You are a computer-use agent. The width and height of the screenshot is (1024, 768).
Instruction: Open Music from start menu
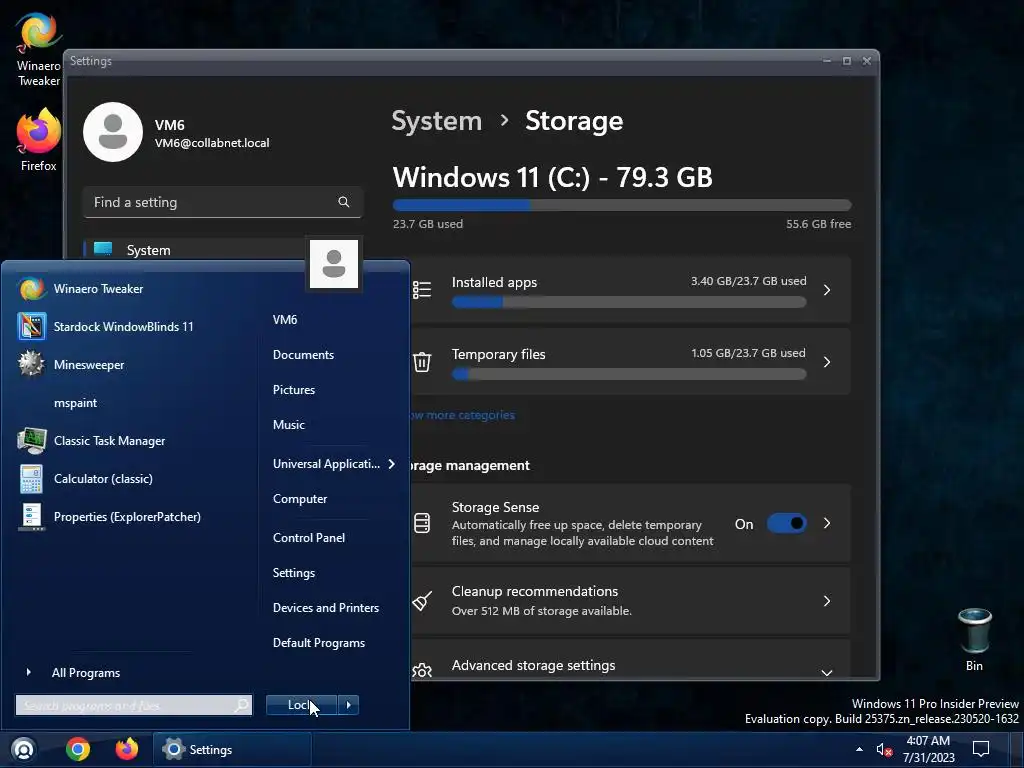tap(289, 424)
